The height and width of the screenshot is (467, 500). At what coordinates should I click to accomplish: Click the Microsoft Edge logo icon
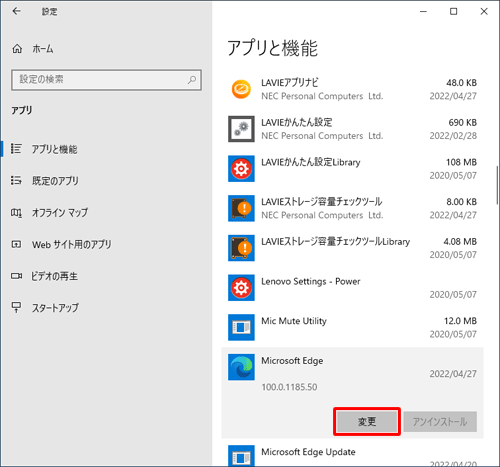click(x=241, y=367)
